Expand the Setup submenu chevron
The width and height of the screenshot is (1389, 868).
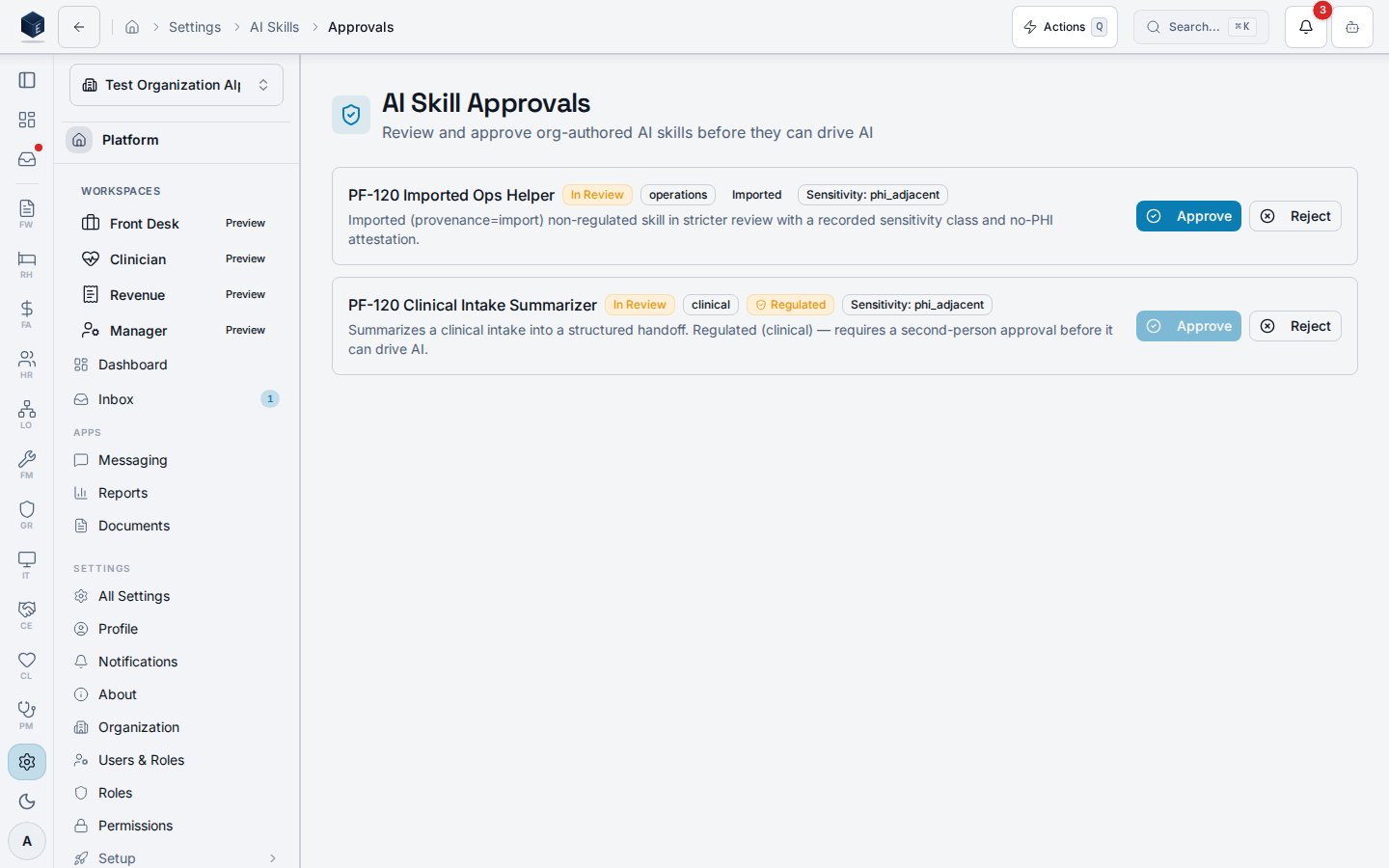(x=273, y=858)
